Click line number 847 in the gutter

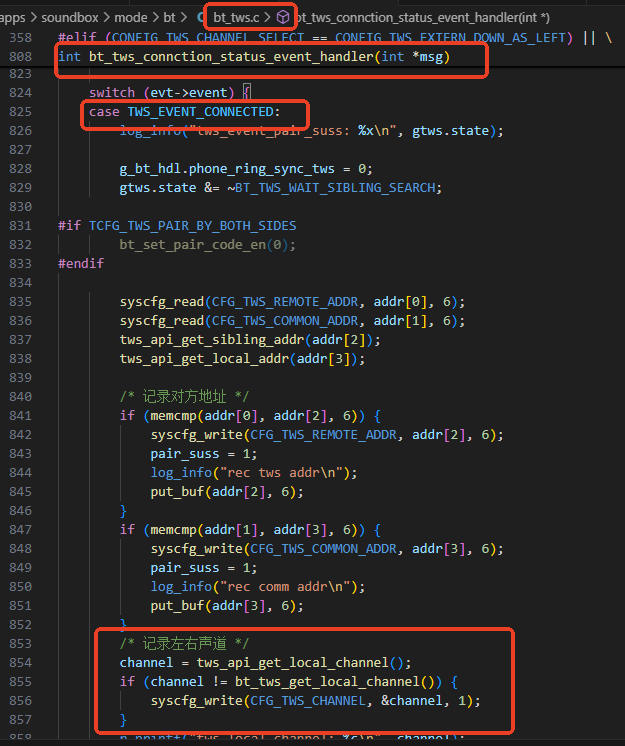click(20, 530)
